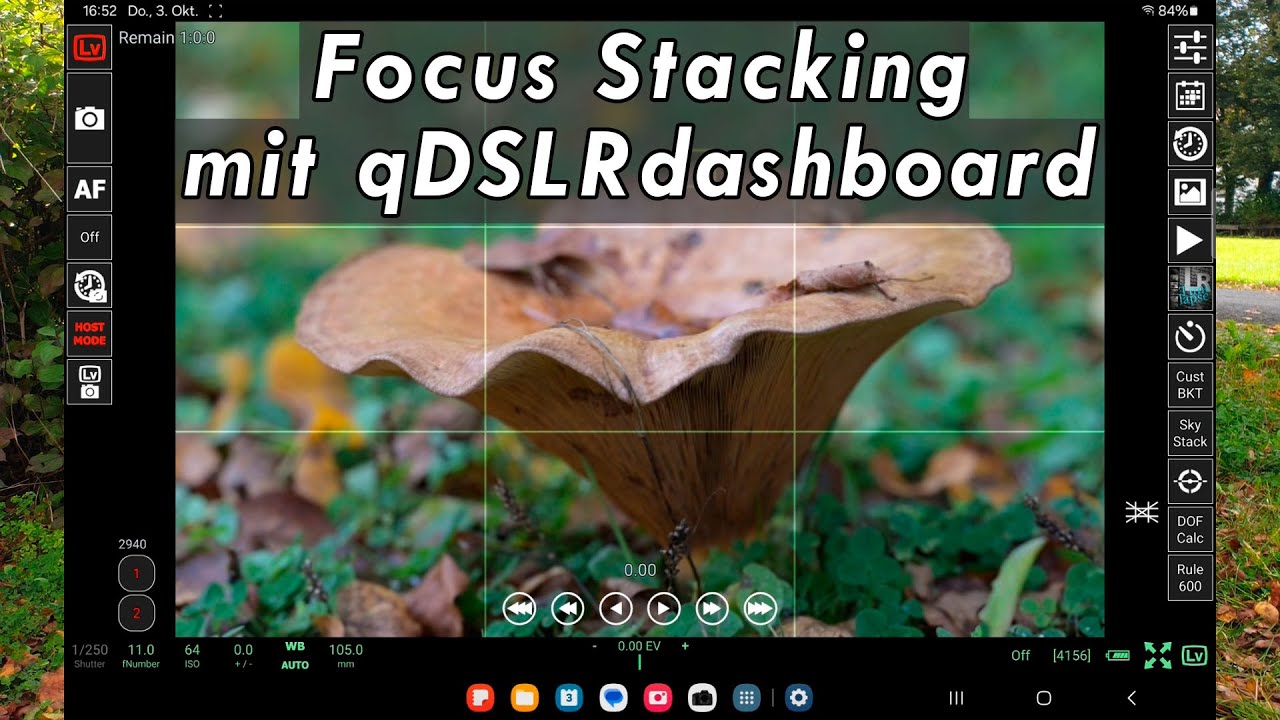
Task: Tap the 2940 value above preset buttons
Action: tap(133, 544)
